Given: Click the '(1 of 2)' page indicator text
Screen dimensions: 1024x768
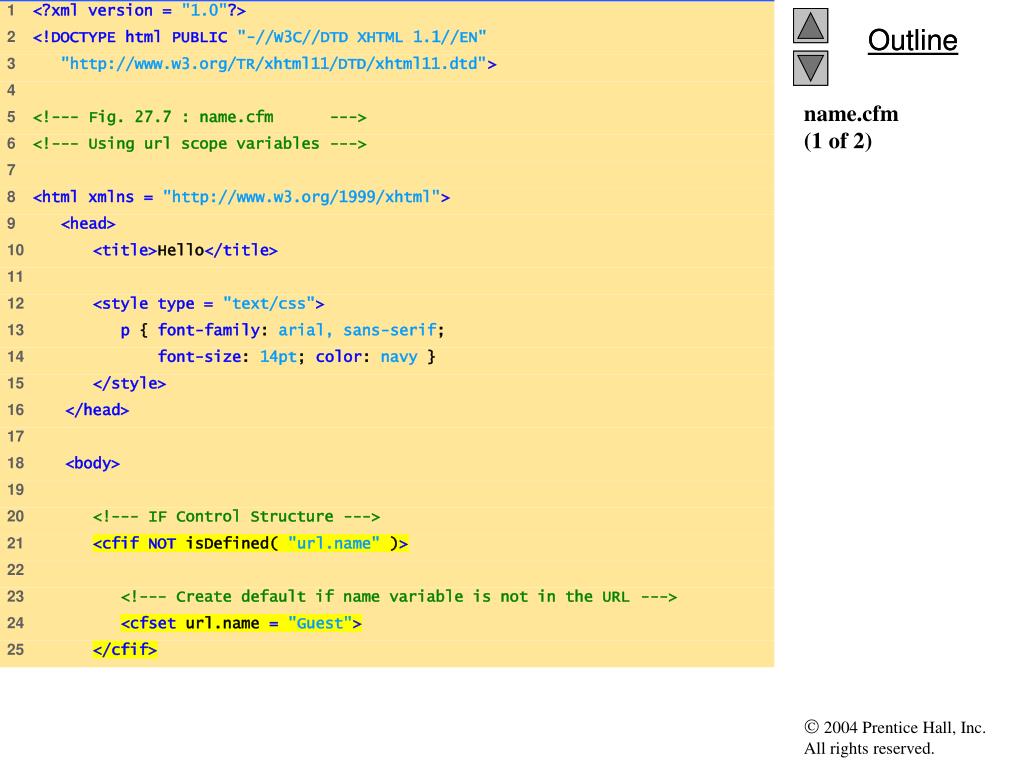Looking at the screenshot, I should [x=838, y=141].
